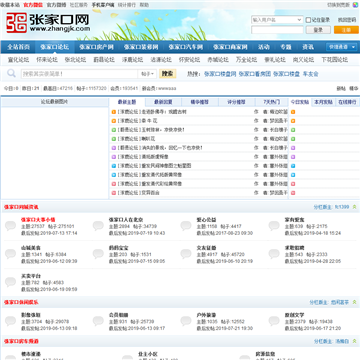Viewport: 360px width, 360px height.
Task: Click the forum icon beside 山城美食
Action: [x=10, y=254]
